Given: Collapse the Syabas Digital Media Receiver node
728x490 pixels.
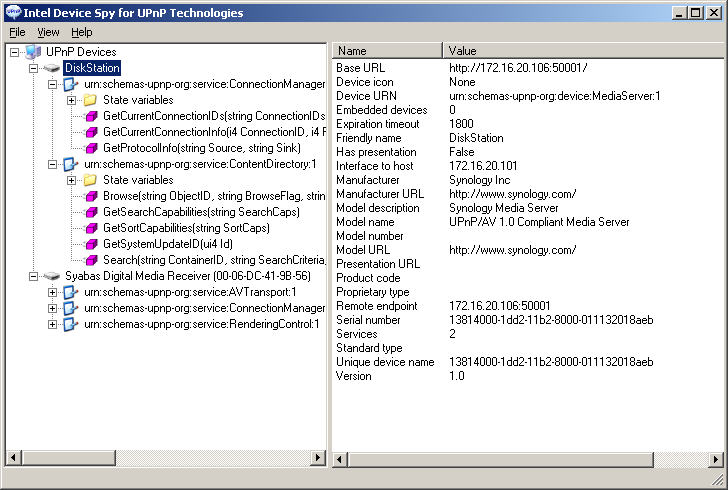Looking at the screenshot, I should (x=33, y=276).
